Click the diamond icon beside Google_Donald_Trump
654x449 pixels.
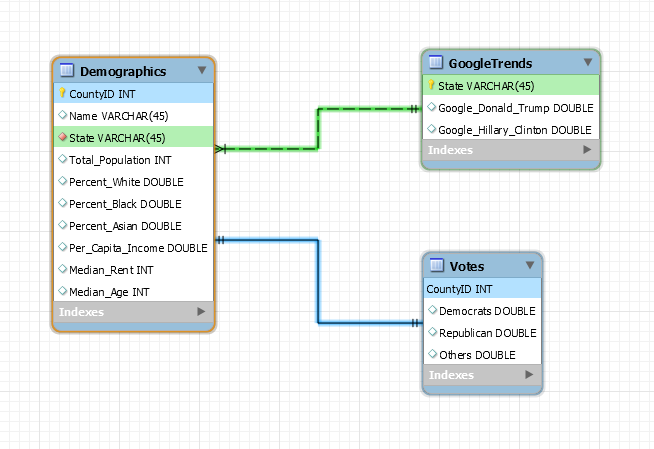click(x=432, y=107)
